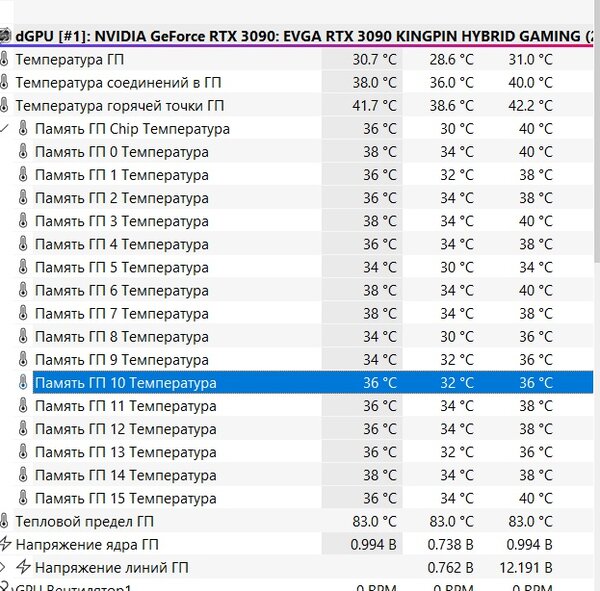Expand the Напряжение линий ГП group
This screenshot has height=591, width=600.
3,567
